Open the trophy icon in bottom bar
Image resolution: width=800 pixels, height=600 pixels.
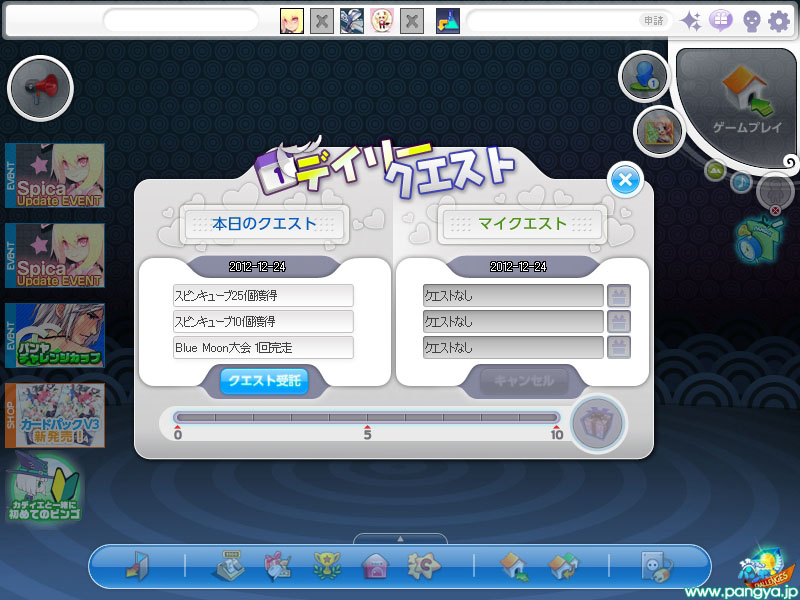pyautogui.click(x=327, y=566)
